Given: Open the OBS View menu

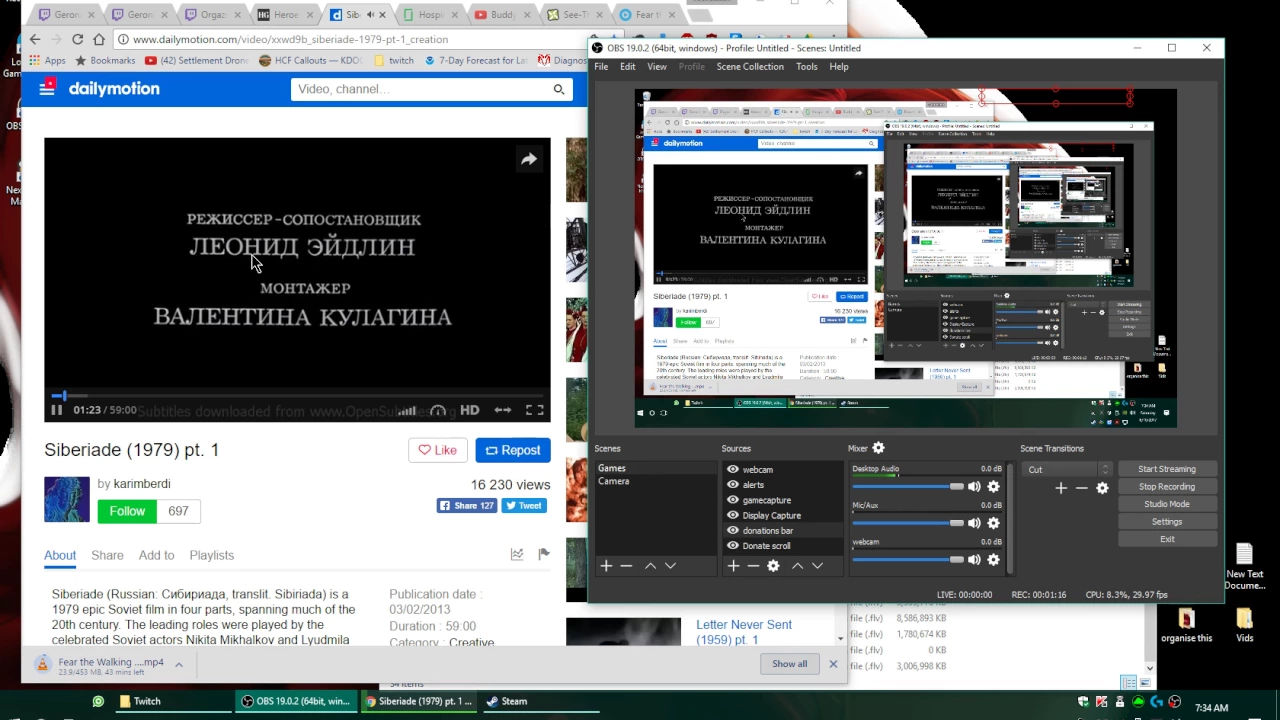Looking at the screenshot, I should [x=657, y=67].
